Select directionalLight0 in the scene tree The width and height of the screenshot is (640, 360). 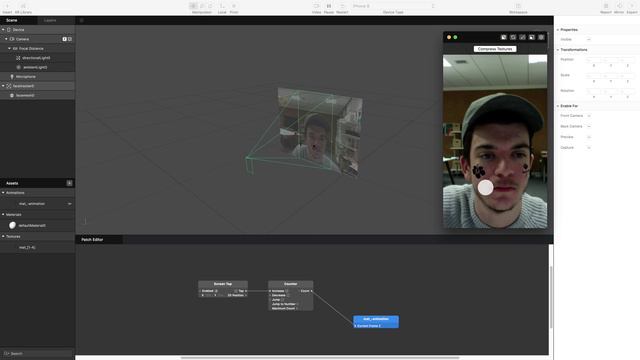37,58
